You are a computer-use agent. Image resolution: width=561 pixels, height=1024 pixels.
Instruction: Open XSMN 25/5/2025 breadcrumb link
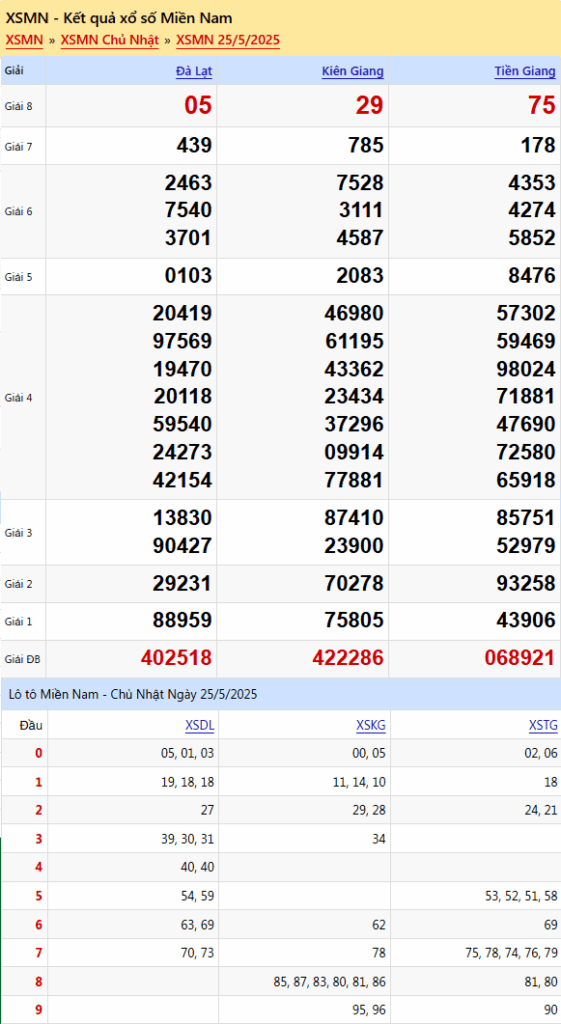point(228,40)
